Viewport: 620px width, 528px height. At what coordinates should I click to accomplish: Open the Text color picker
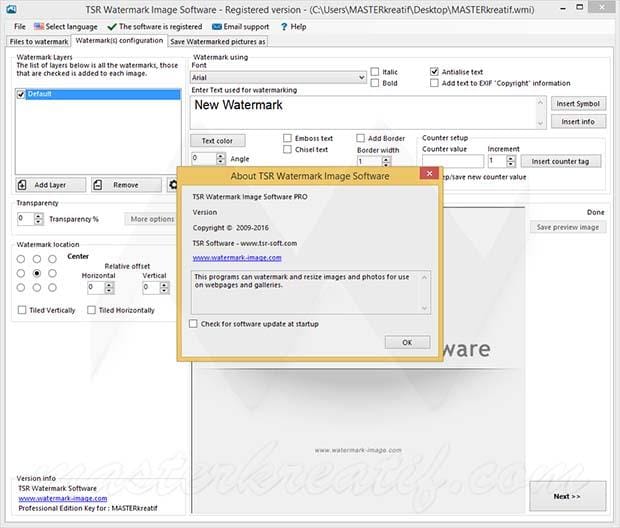coord(217,141)
